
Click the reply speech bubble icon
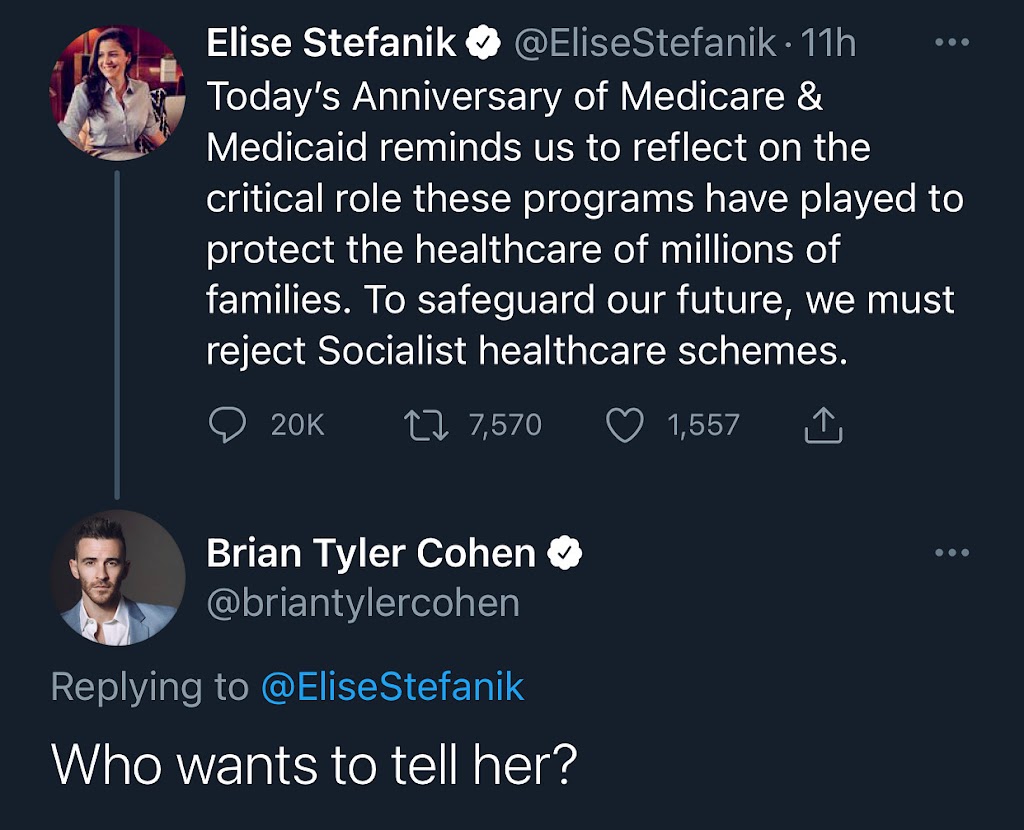[x=227, y=426]
